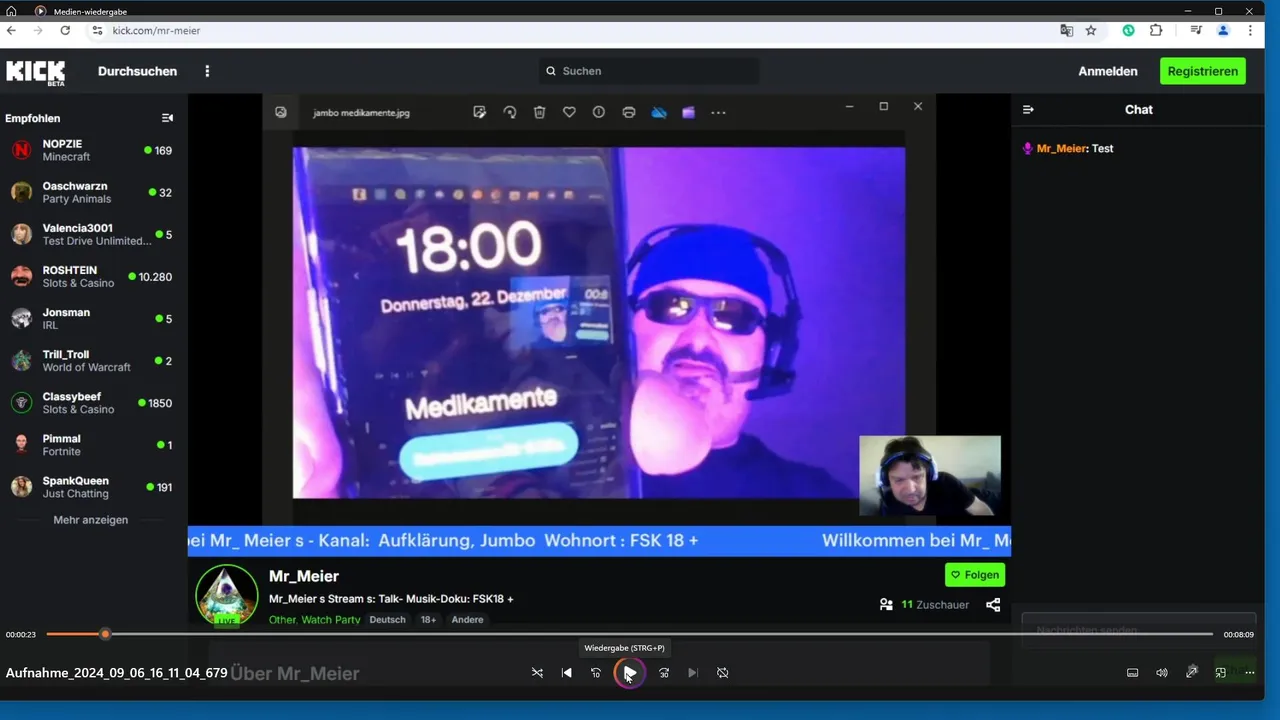Click Mr_Meier username in chat
Screen dimensions: 1280x720
click(1062, 148)
